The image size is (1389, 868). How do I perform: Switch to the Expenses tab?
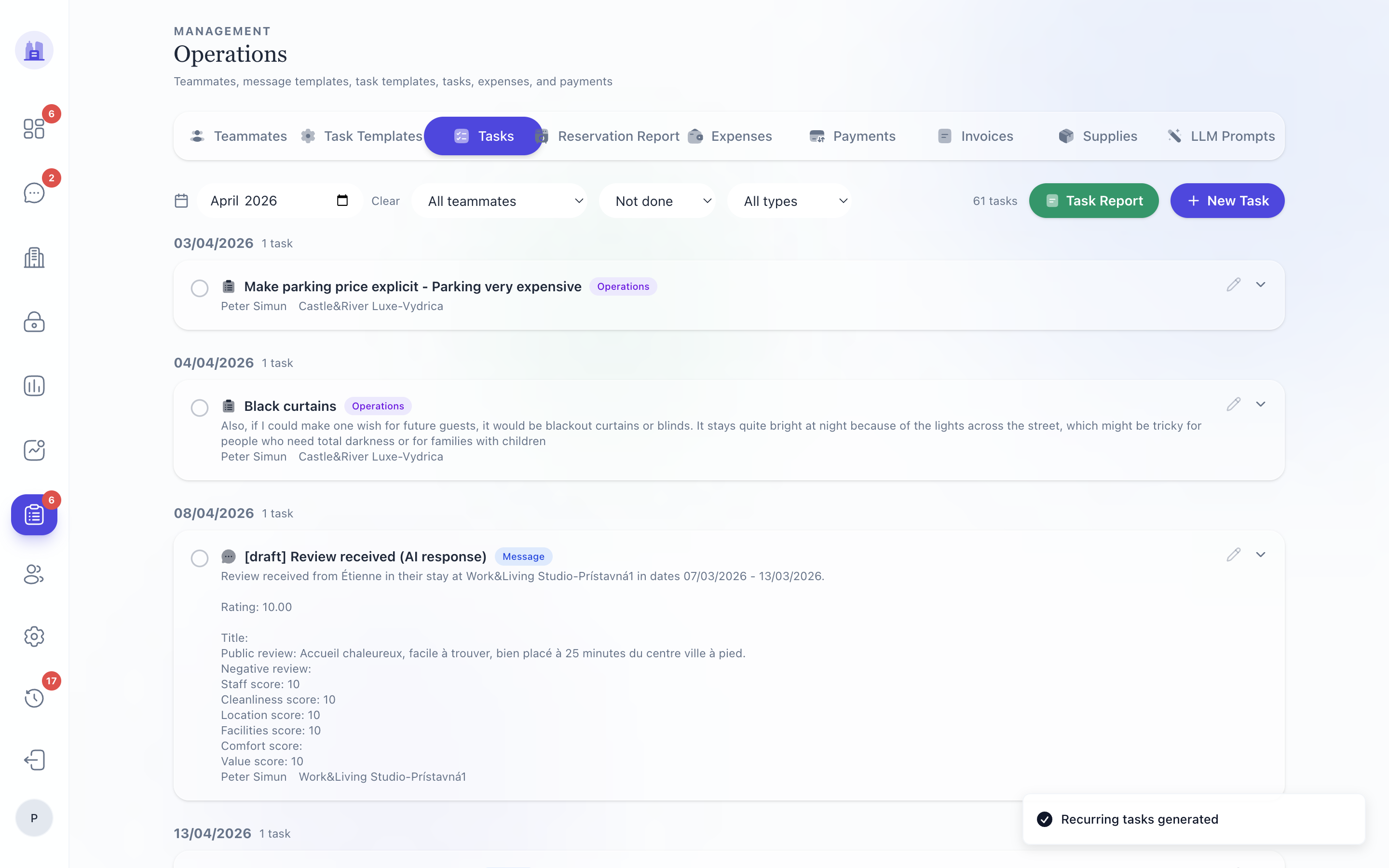[x=730, y=136]
